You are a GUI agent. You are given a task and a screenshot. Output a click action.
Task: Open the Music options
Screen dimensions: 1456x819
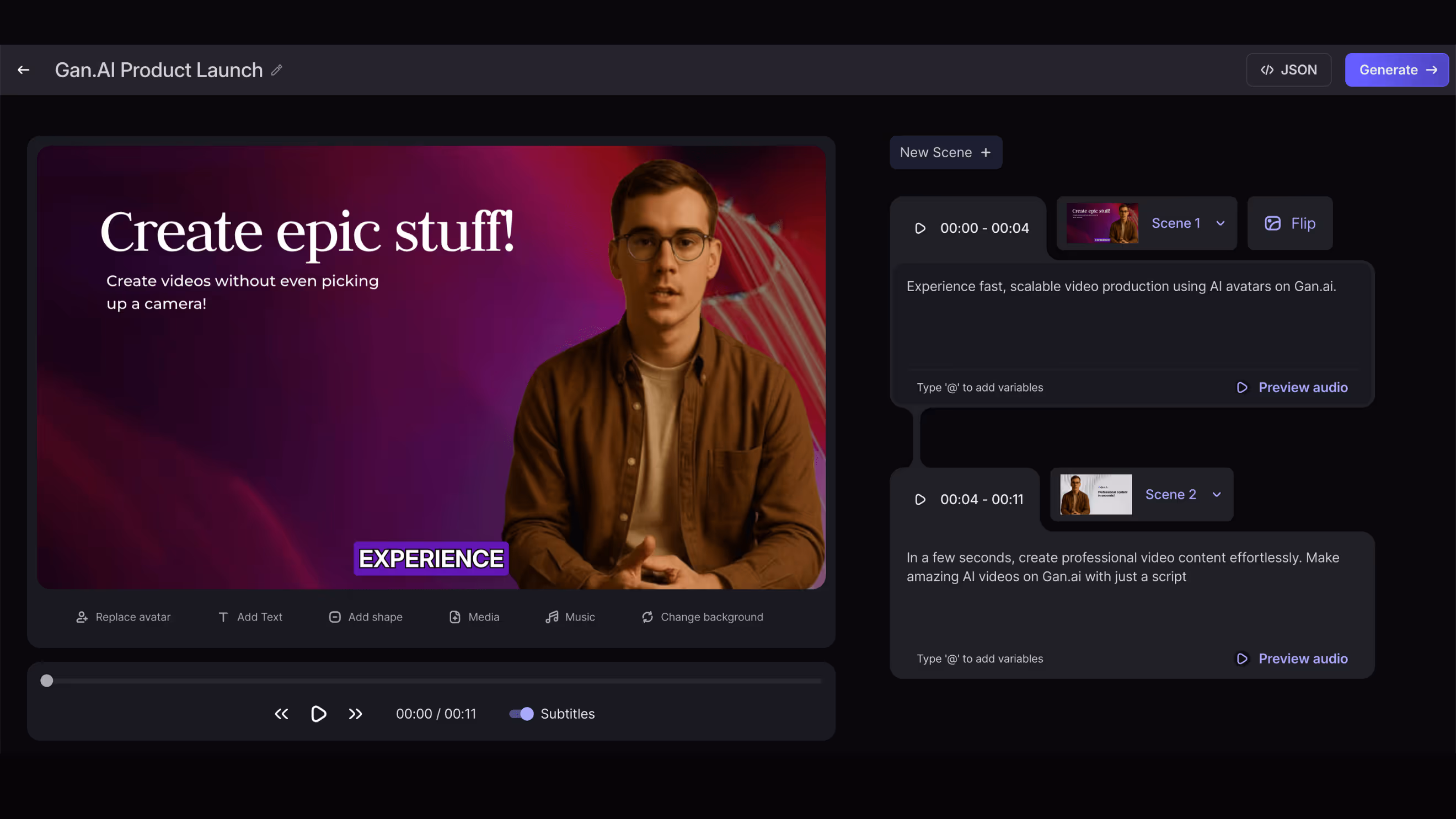pyautogui.click(x=570, y=617)
